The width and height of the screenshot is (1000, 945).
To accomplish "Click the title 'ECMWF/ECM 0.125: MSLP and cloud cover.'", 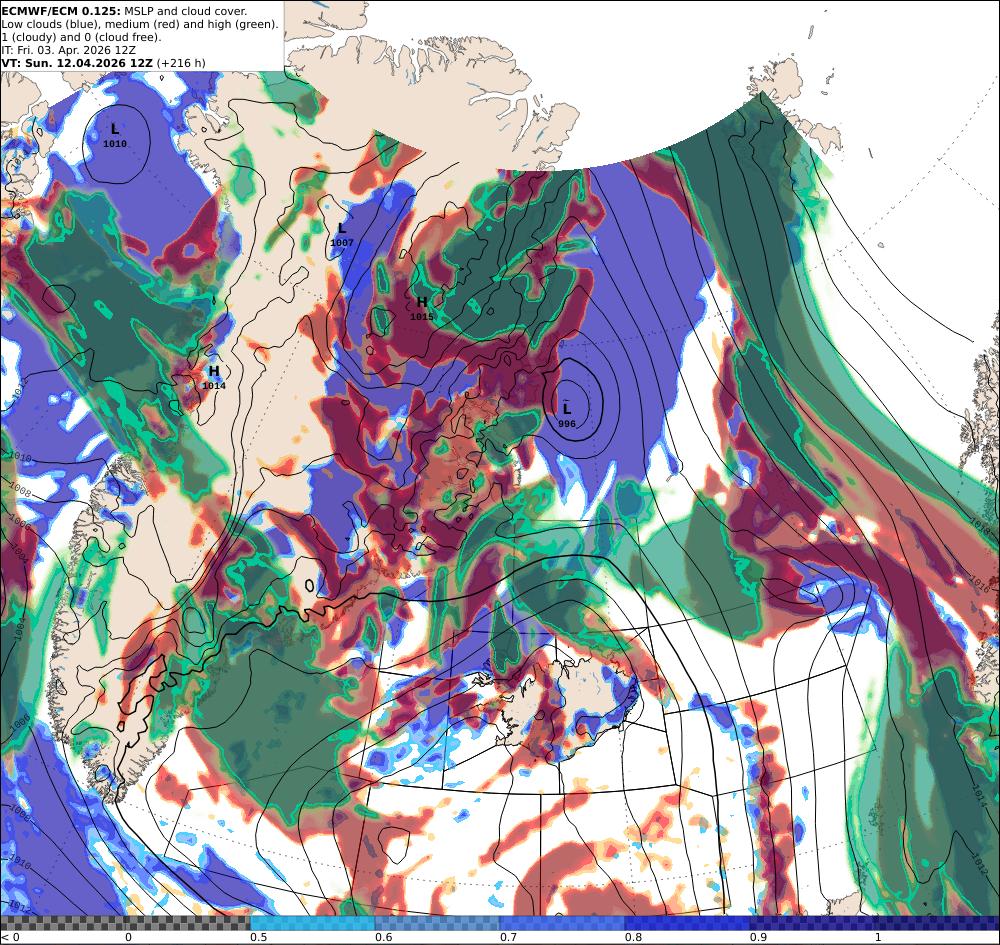I will coord(124,11).
